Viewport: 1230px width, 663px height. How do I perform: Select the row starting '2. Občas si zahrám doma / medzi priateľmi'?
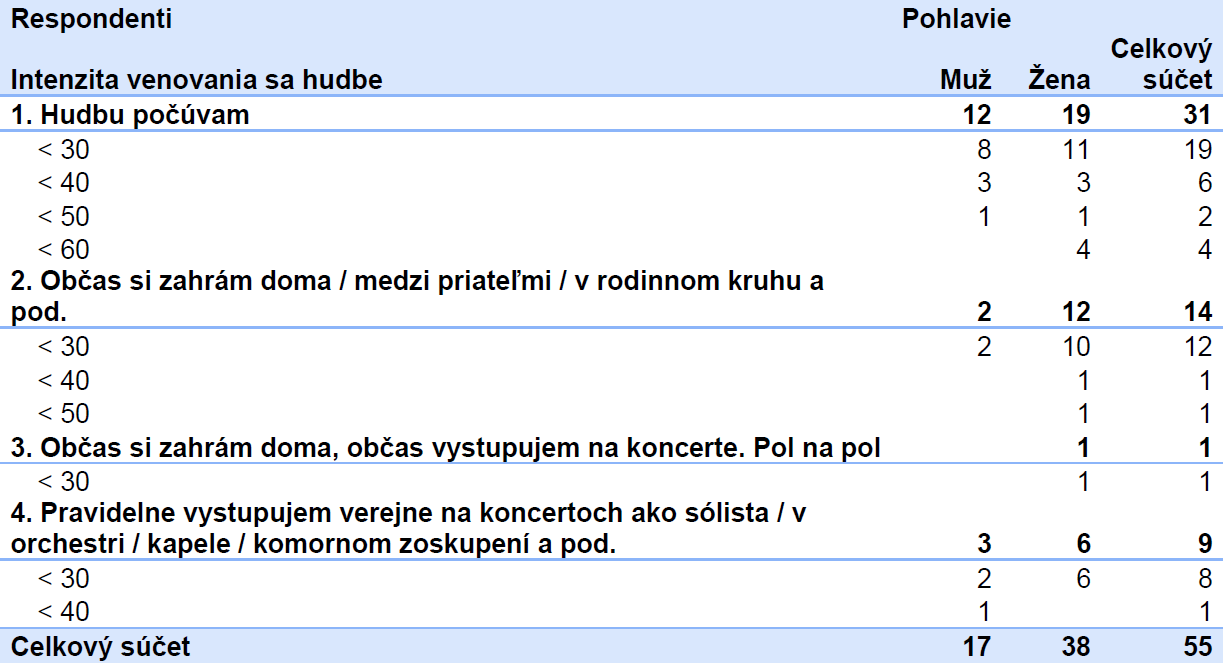point(612,297)
